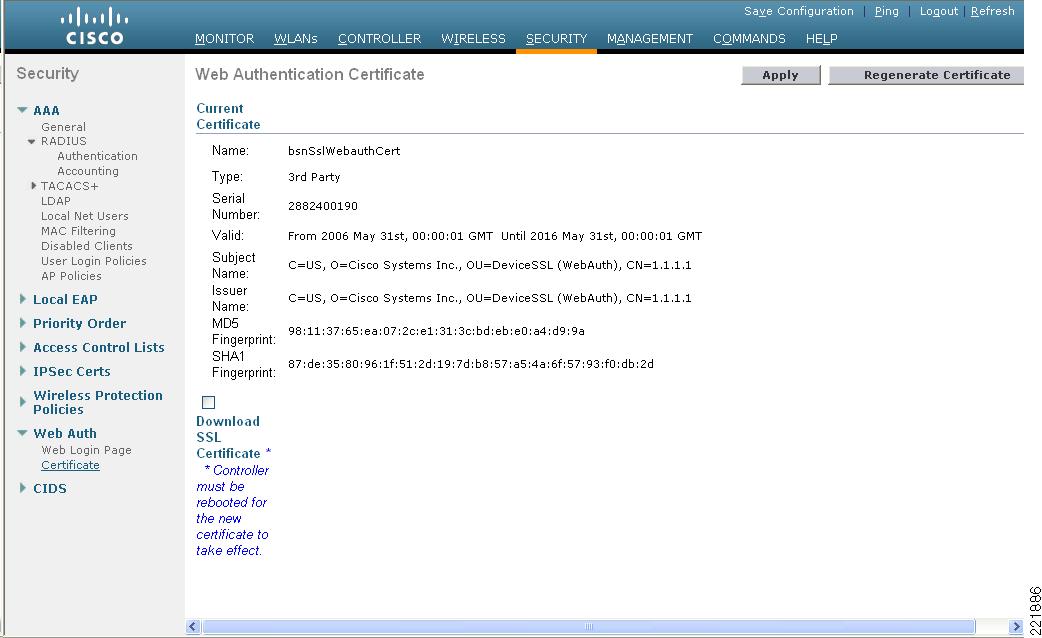Screen dimensions: 1042x638
Task: Enable Download SSL Certificate checkbox
Action: coord(209,402)
